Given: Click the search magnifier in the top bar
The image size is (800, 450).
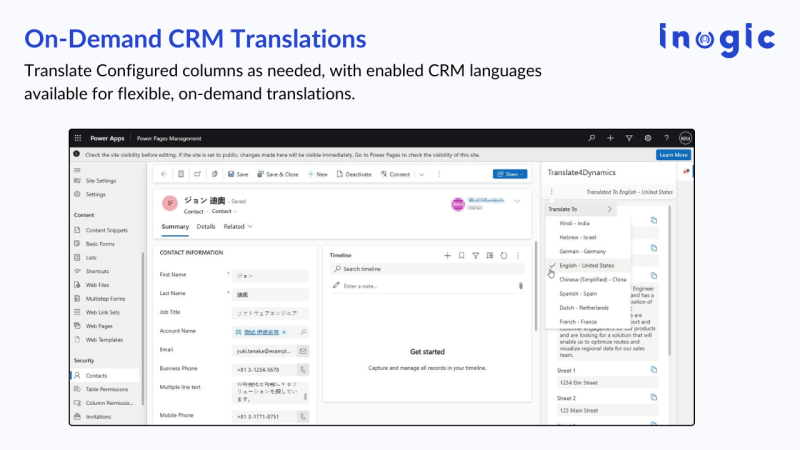Looking at the screenshot, I should [592, 138].
